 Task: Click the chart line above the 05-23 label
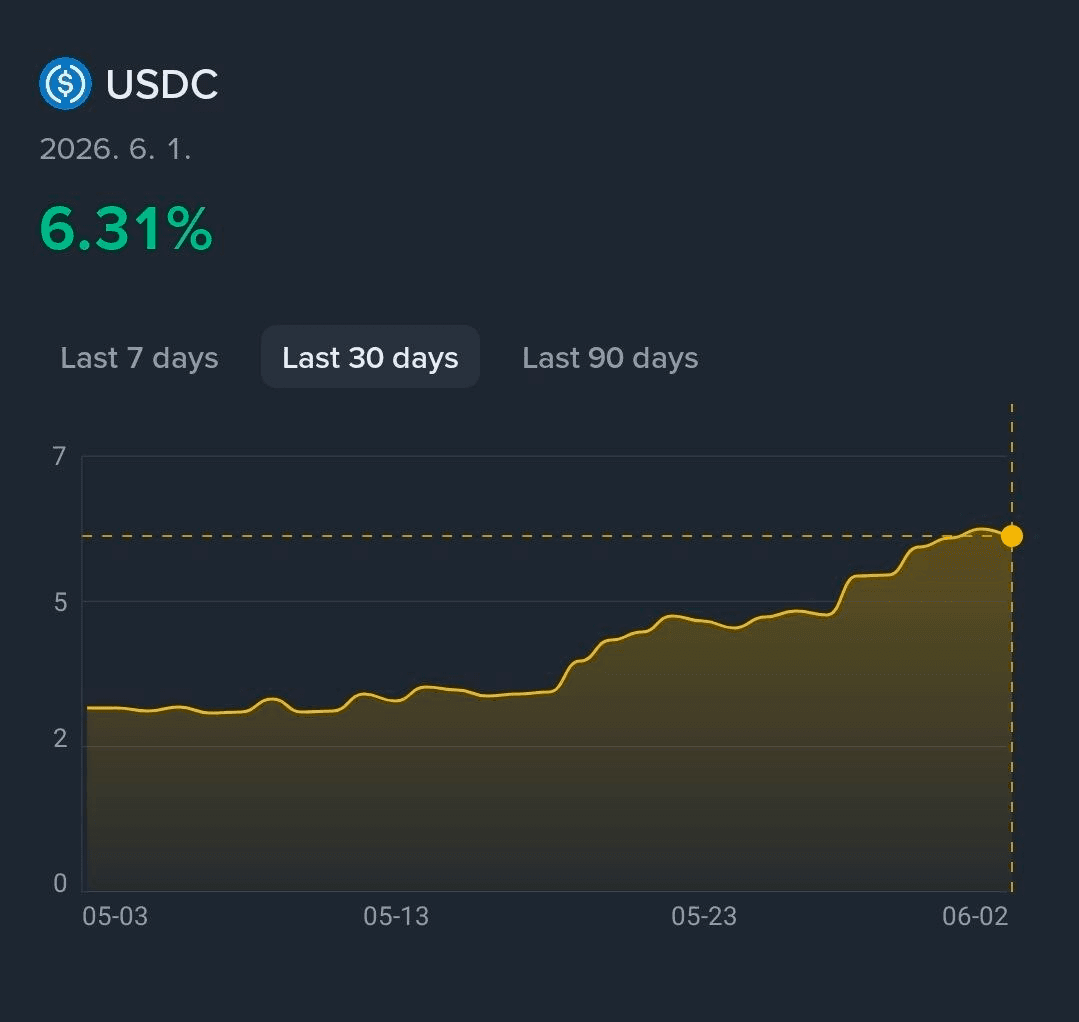pyautogui.click(x=704, y=621)
